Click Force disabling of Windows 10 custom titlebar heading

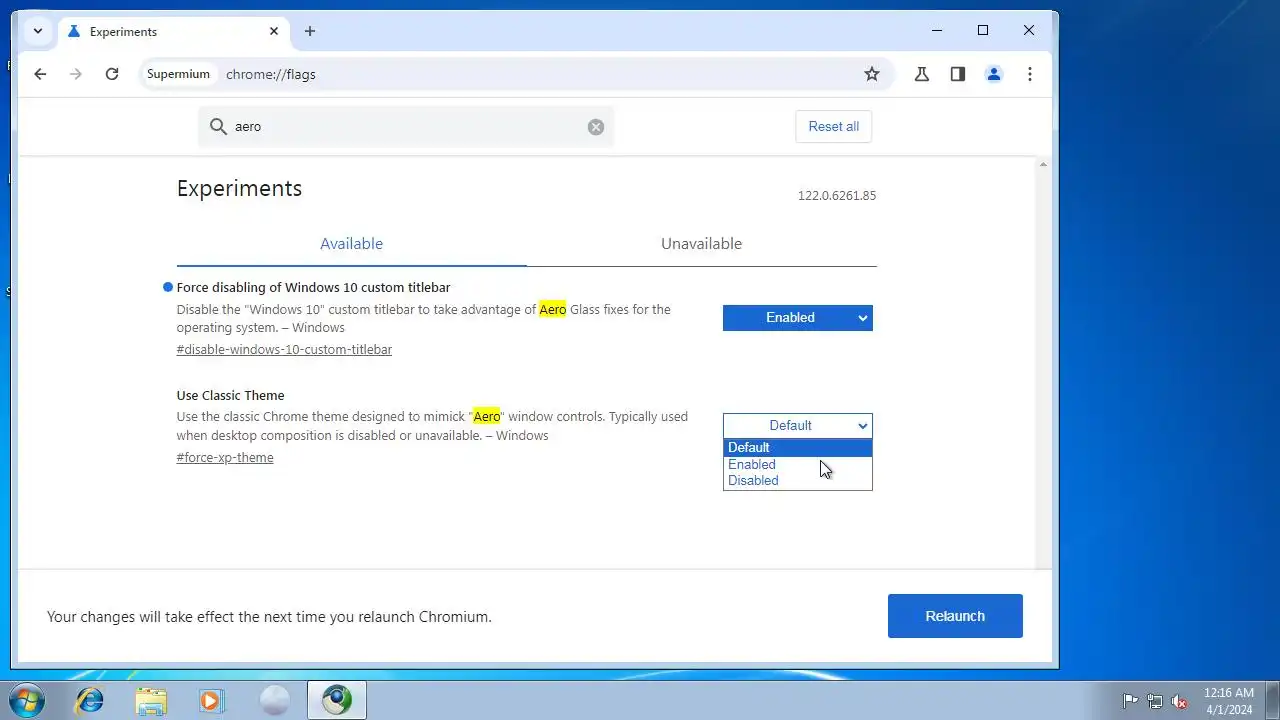pyautogui.click(x=314, y=288)
